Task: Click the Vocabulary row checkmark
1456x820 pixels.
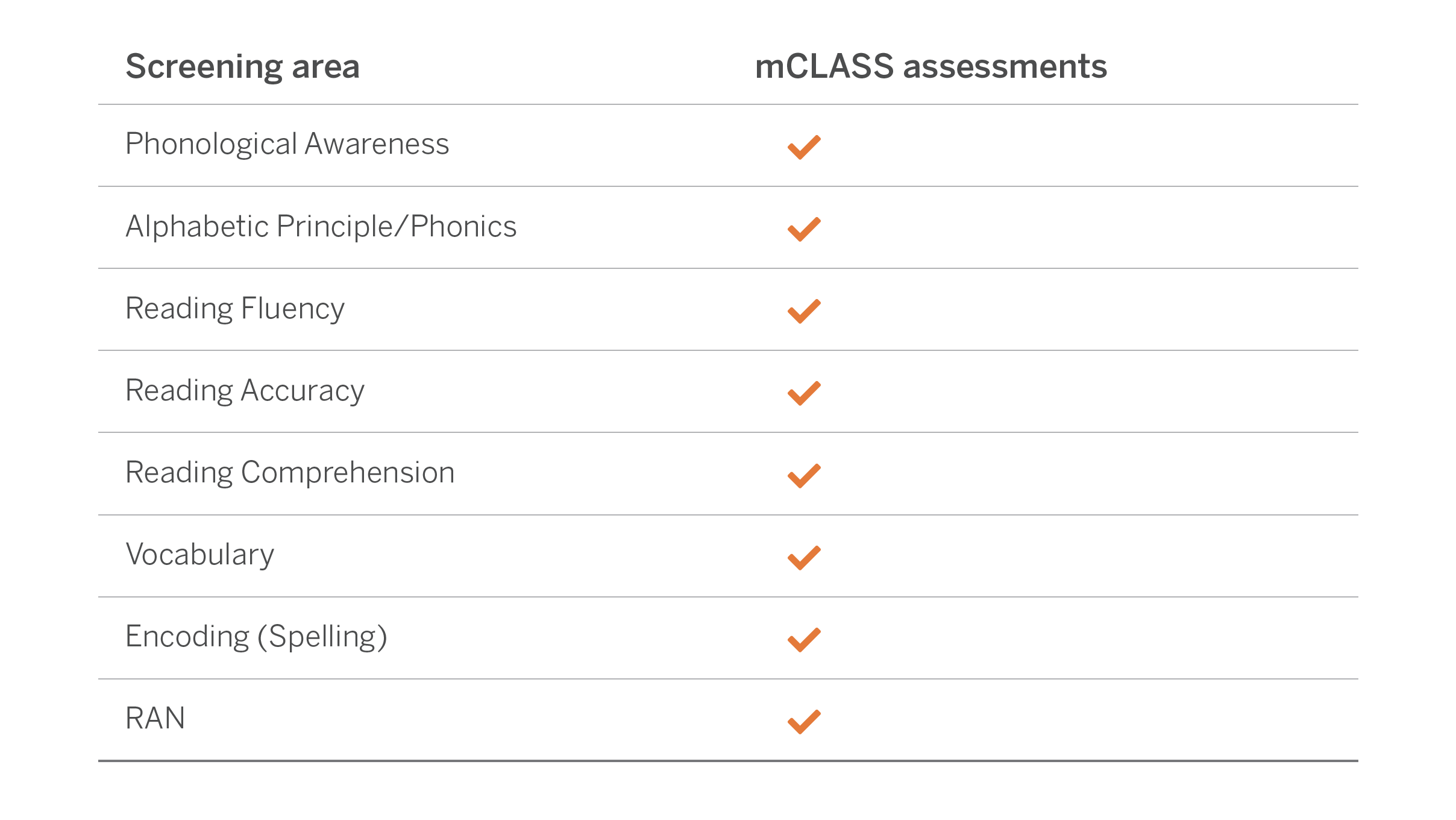Action: [x=804, y=558]
